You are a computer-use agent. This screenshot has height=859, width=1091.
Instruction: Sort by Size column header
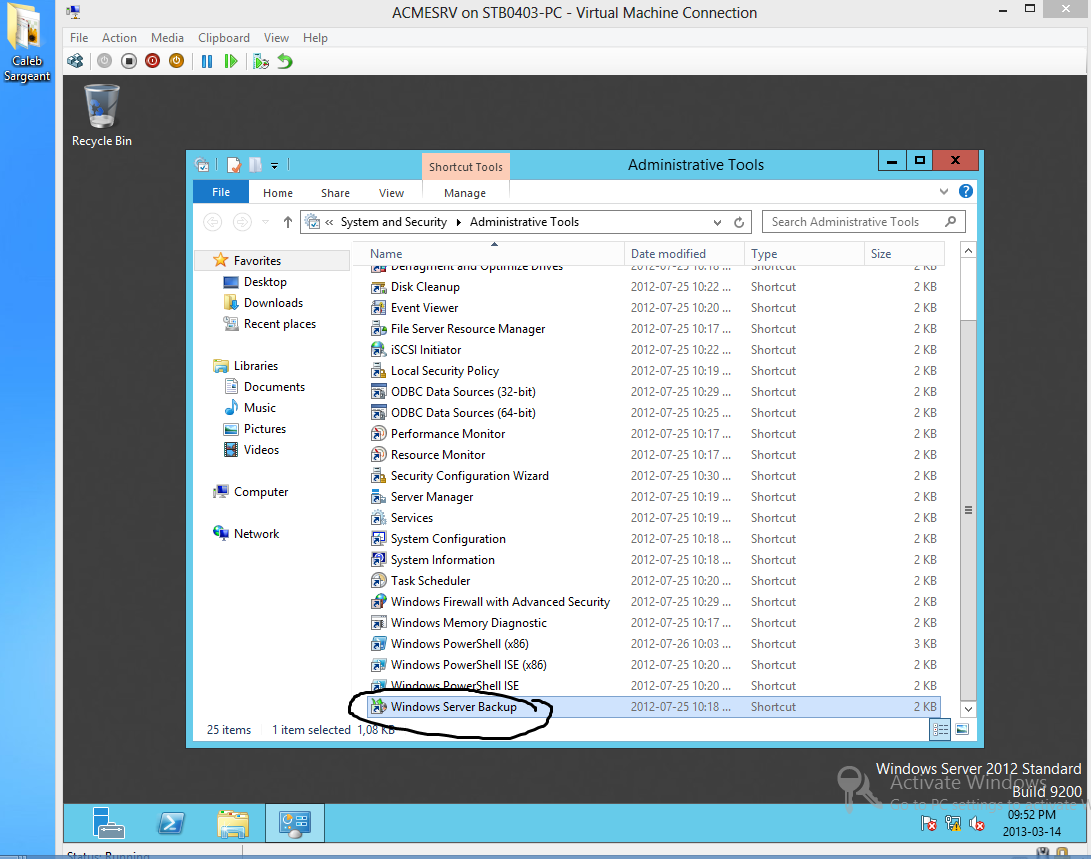[x=904, y=254]
